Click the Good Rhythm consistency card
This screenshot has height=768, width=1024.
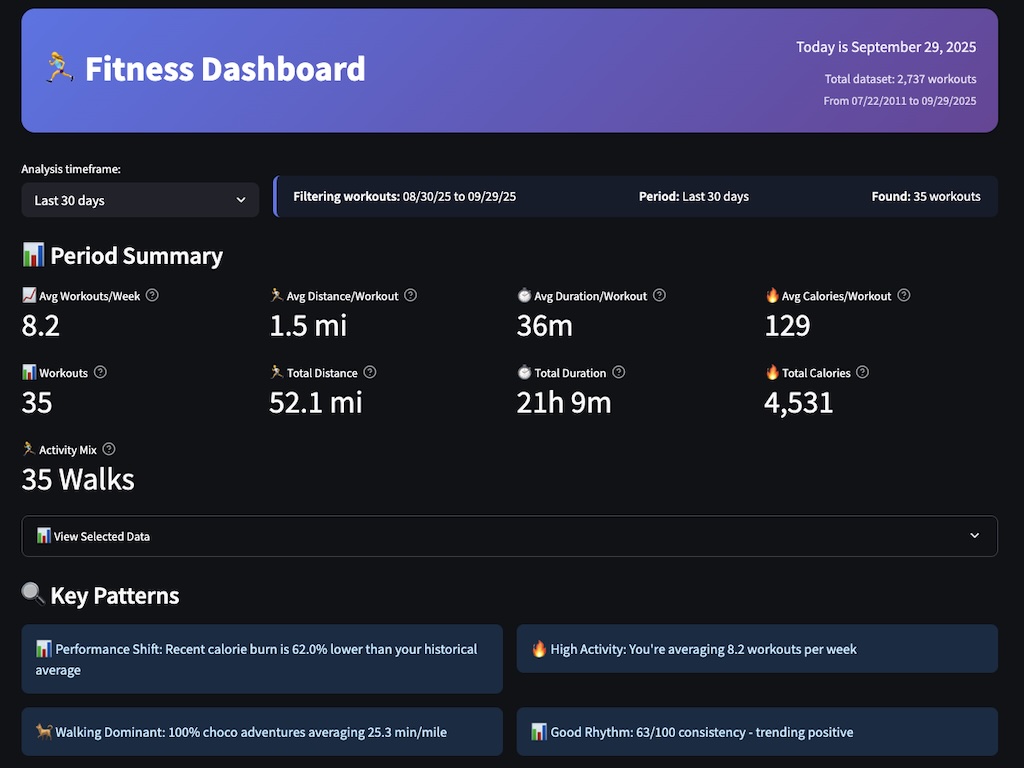point(757,732)
